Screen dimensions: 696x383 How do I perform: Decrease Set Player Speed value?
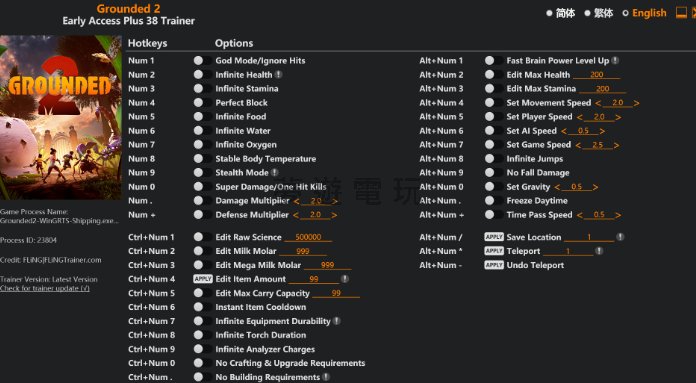[x=580, y=117]
